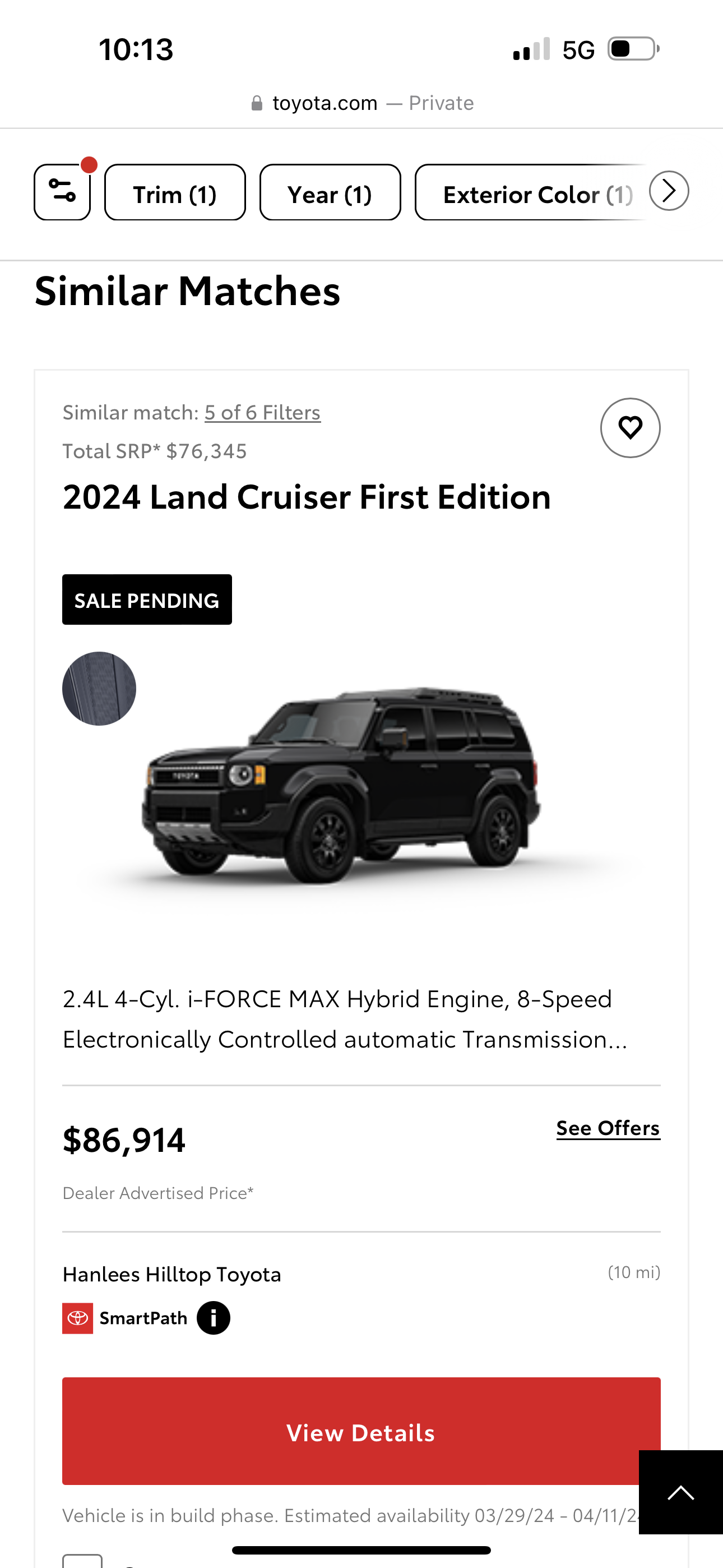Expand the Exterior Color (1) filter

tap(531, 192)
